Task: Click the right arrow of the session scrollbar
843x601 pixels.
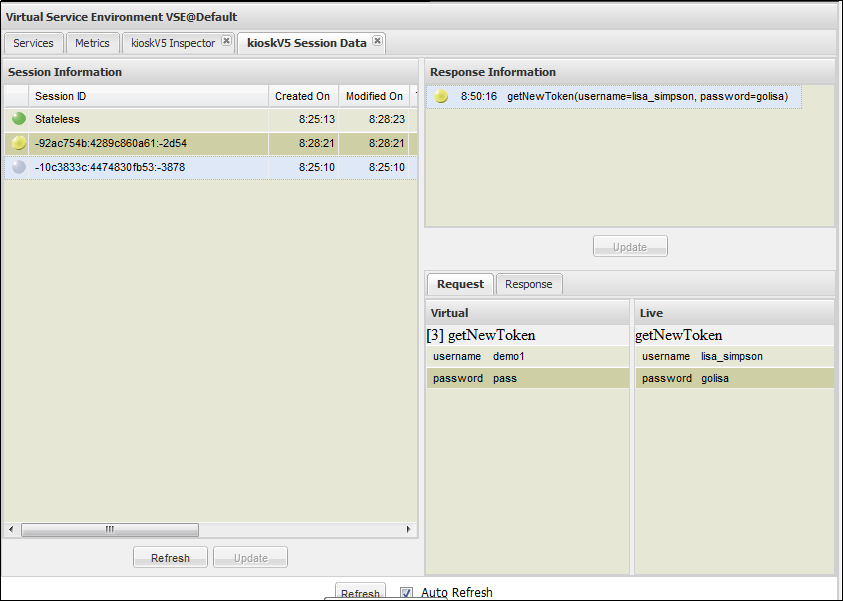Action: click(x=409, y=530)
